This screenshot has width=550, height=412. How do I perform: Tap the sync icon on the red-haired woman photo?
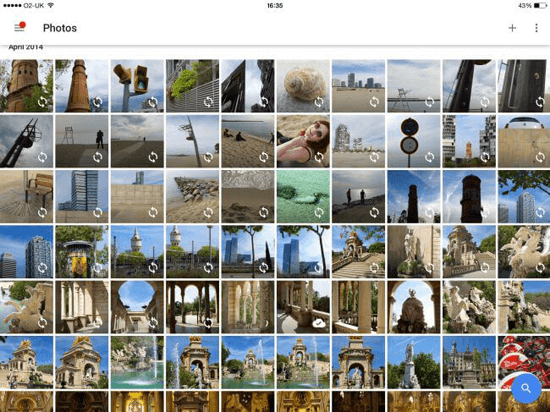pos(318,157)
